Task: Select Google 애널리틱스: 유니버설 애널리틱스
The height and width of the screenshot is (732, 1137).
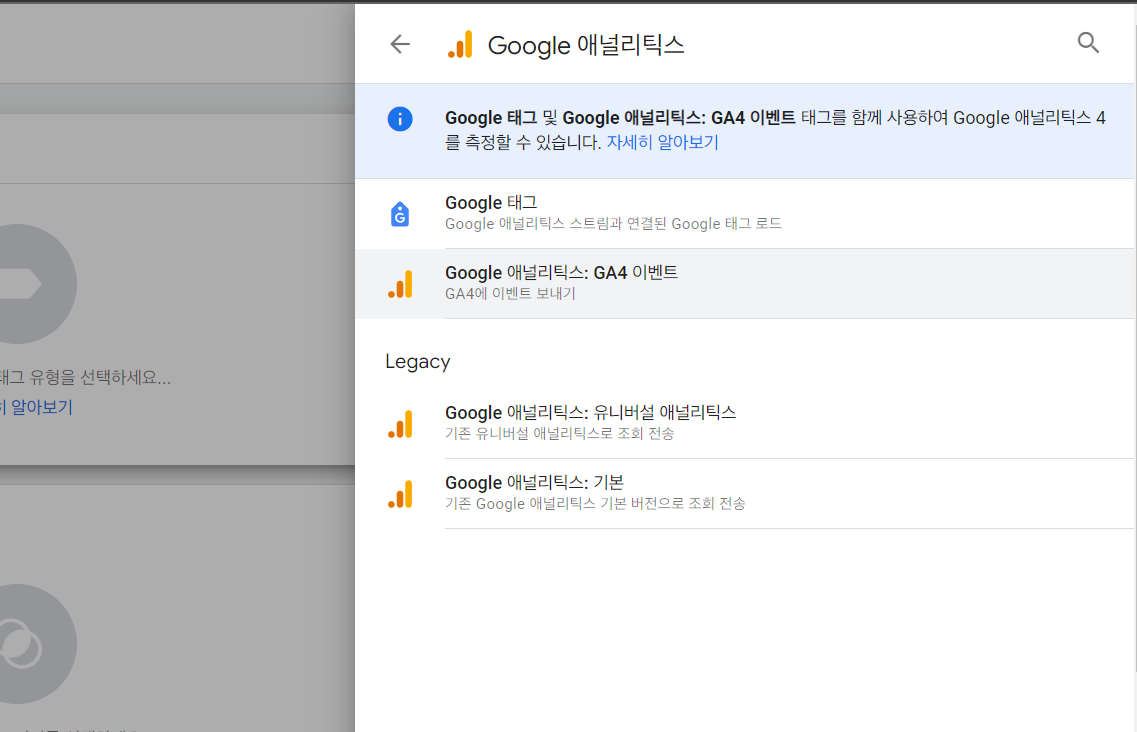Action: click(x=745, y=423)
